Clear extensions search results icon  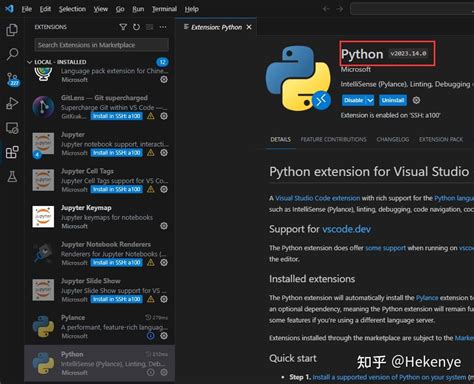[150, 27]
